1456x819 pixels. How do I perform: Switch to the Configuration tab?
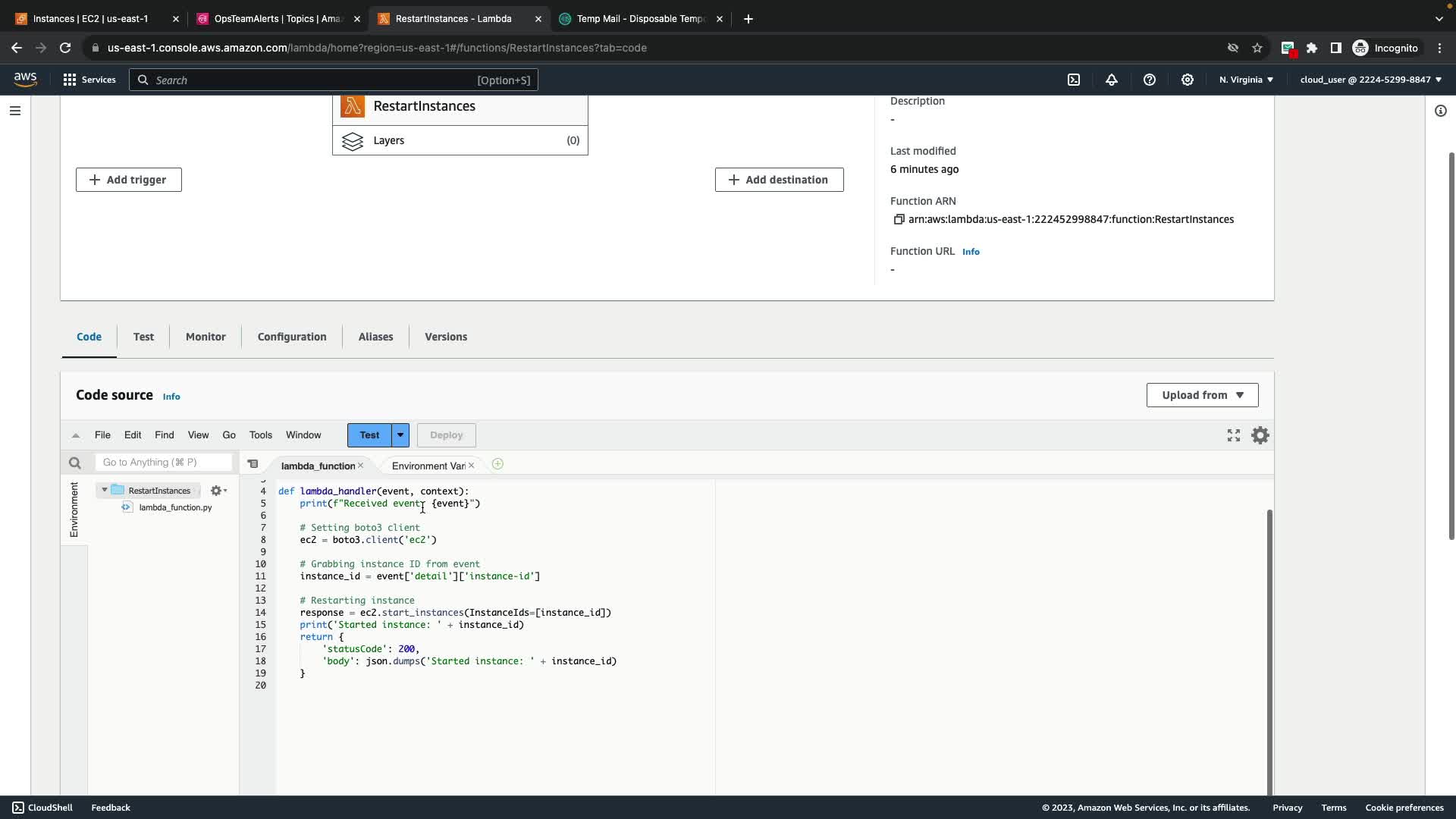[x=292, y=337]
